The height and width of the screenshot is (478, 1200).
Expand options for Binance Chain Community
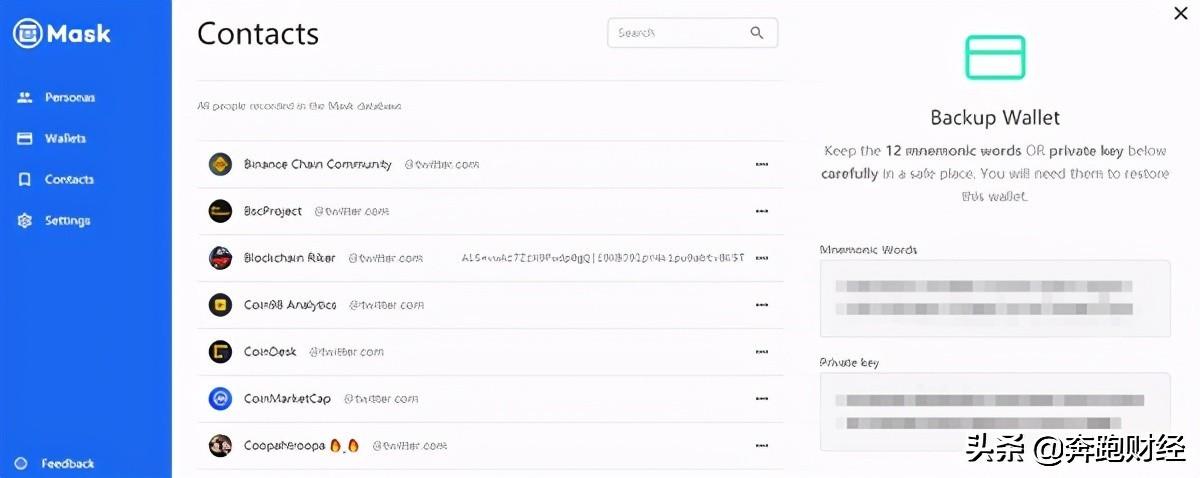click(x=762, y=164)
